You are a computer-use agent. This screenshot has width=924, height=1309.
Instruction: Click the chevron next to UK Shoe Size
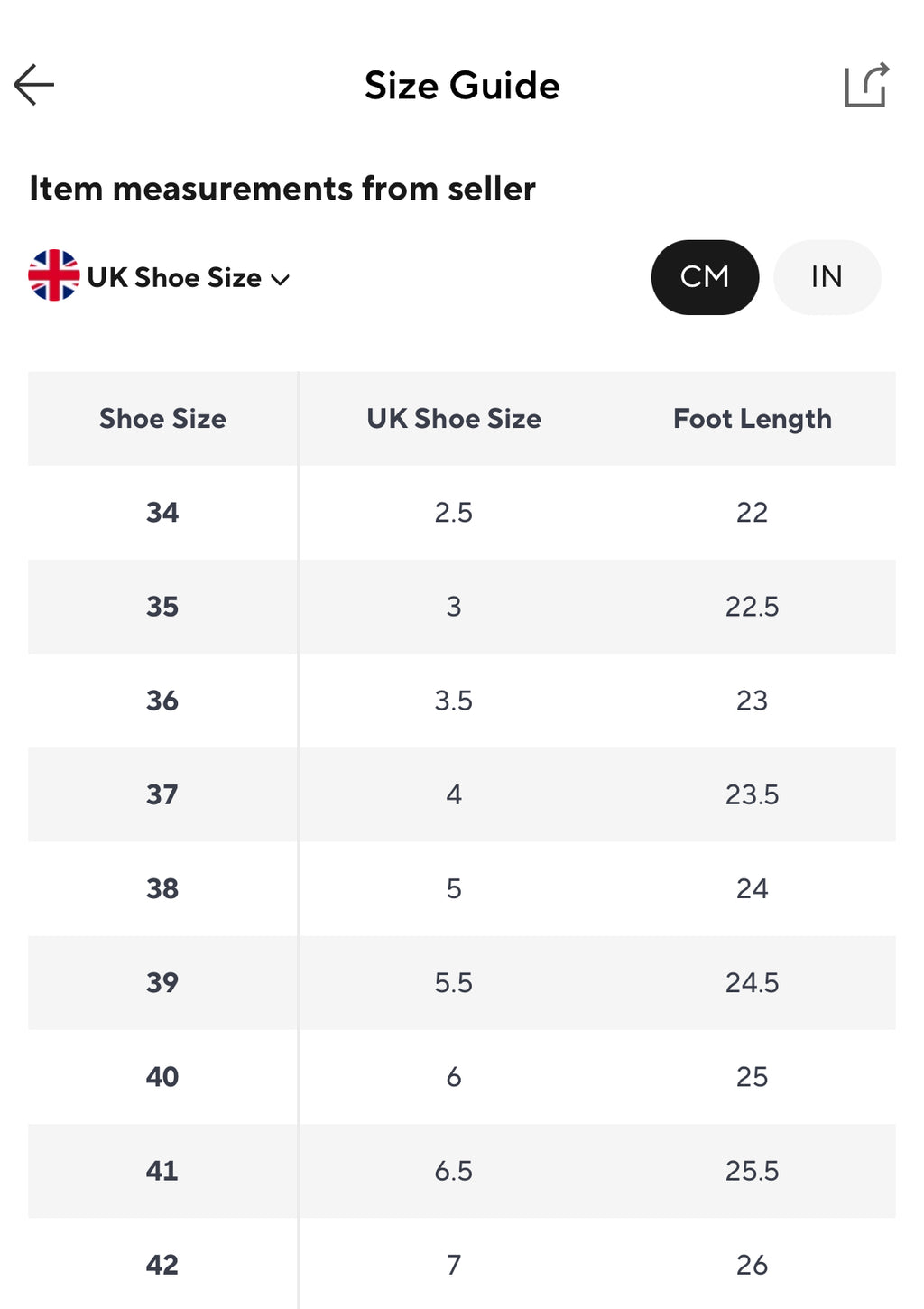[x=281, y=280]
